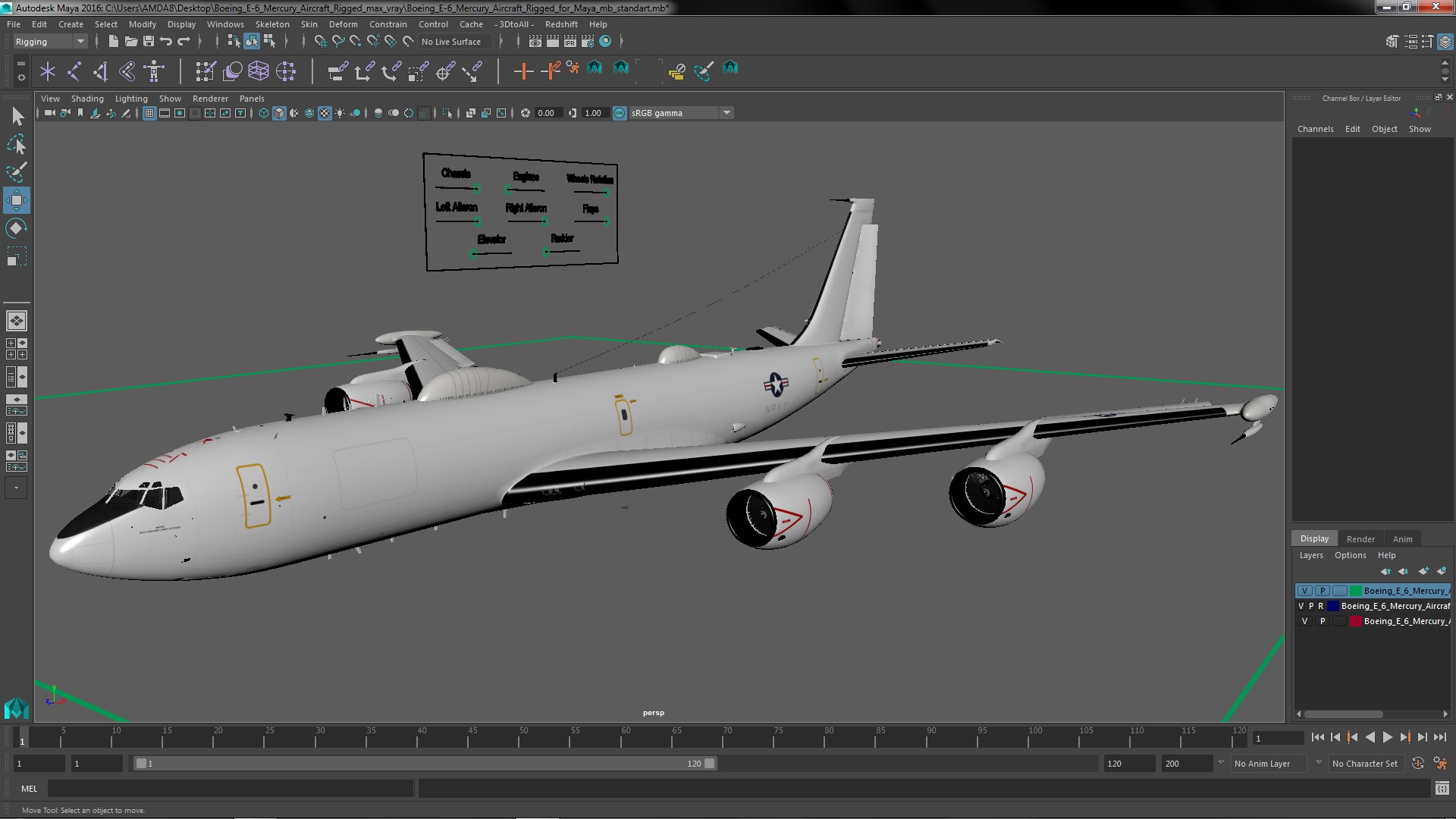Viewport: 1456px width, 819px height.
Task: Open Render Settings clapperboard gear icon
Action: (588, 42)
